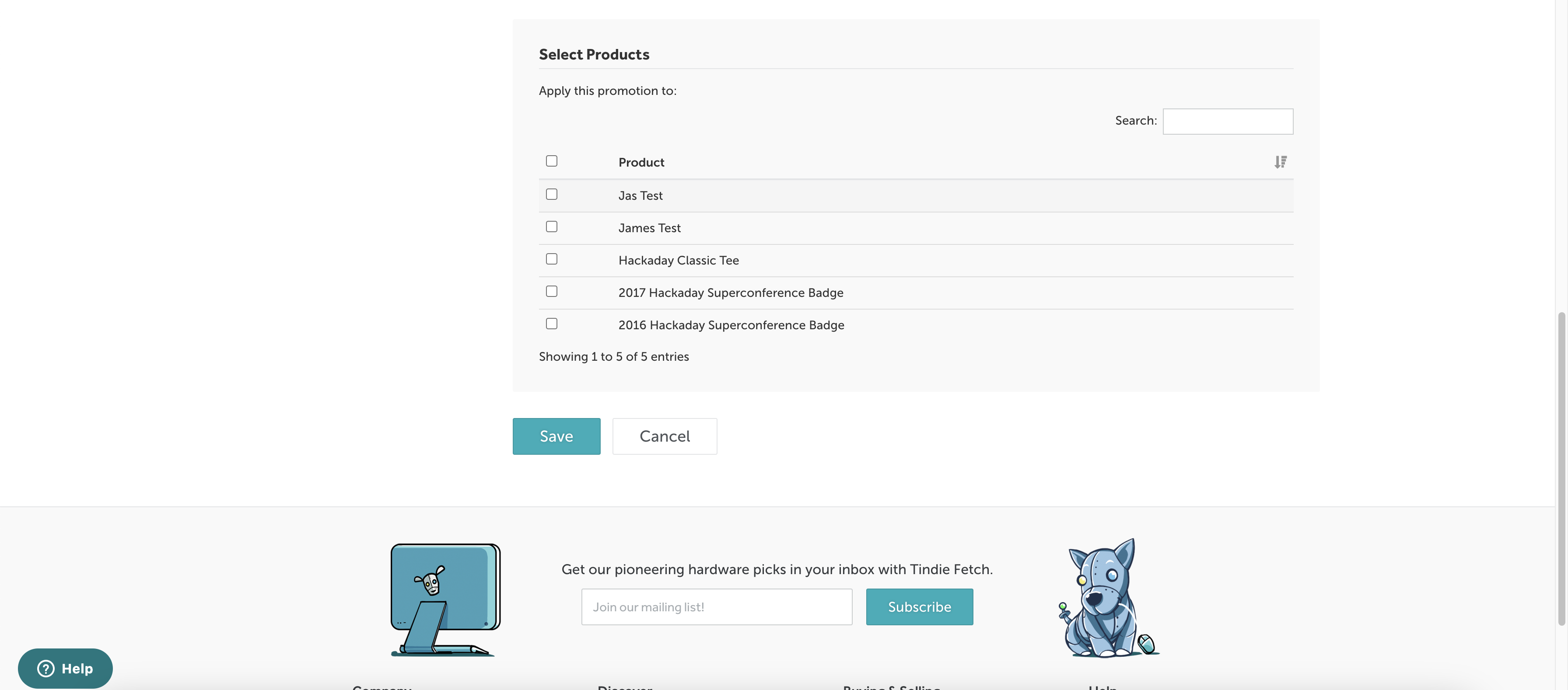Check the Jas Test product checkbox

click(x=552, y=194)
